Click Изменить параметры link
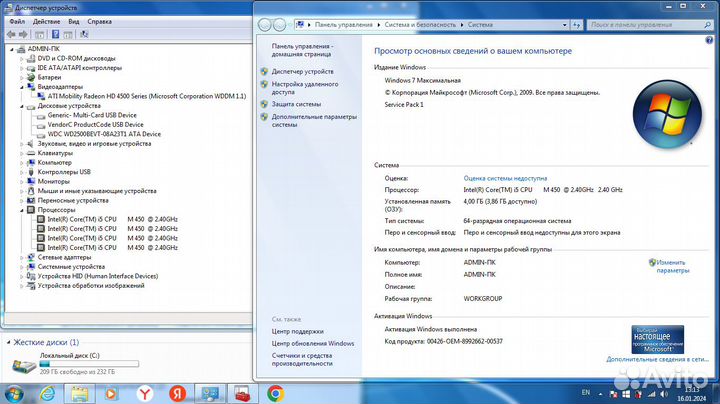 click(673, 267)
